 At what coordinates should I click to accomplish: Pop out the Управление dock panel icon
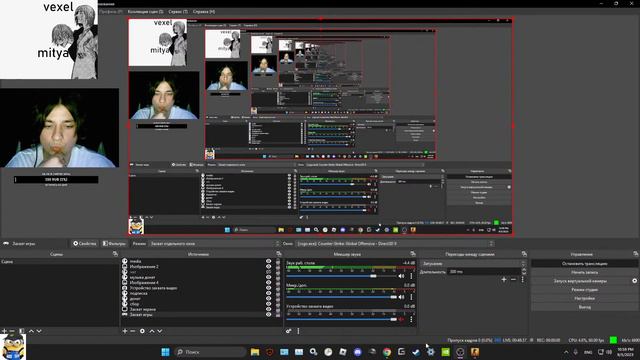point(636,254)
